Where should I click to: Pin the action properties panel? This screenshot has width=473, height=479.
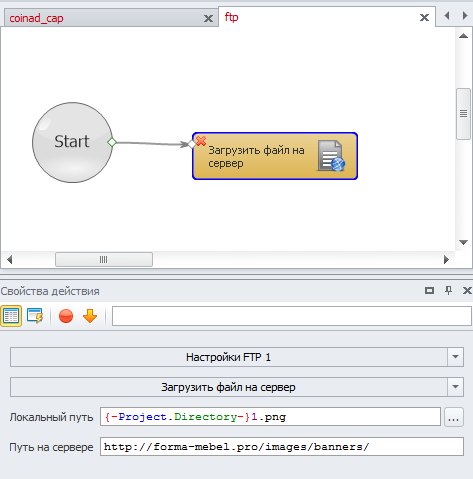(449, 290)
